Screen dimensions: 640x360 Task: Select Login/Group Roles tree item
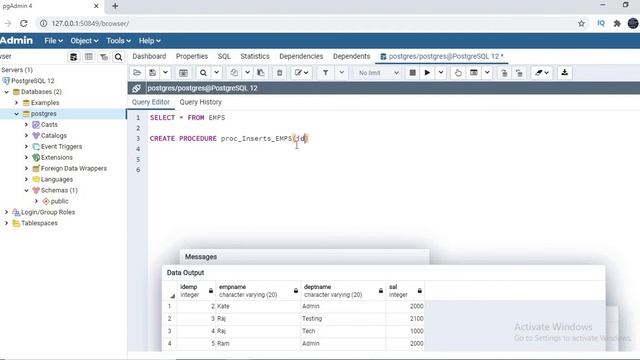coord(48,212)
